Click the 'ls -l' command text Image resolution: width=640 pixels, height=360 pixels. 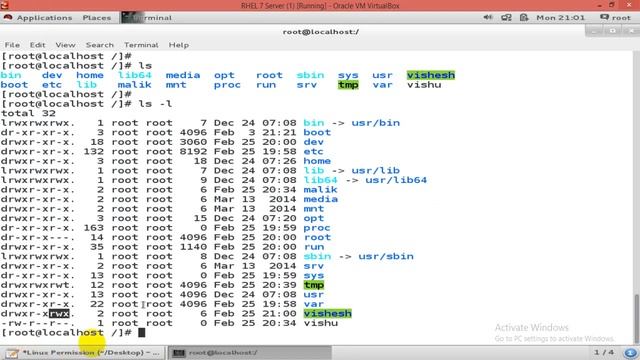coord(155,104)
